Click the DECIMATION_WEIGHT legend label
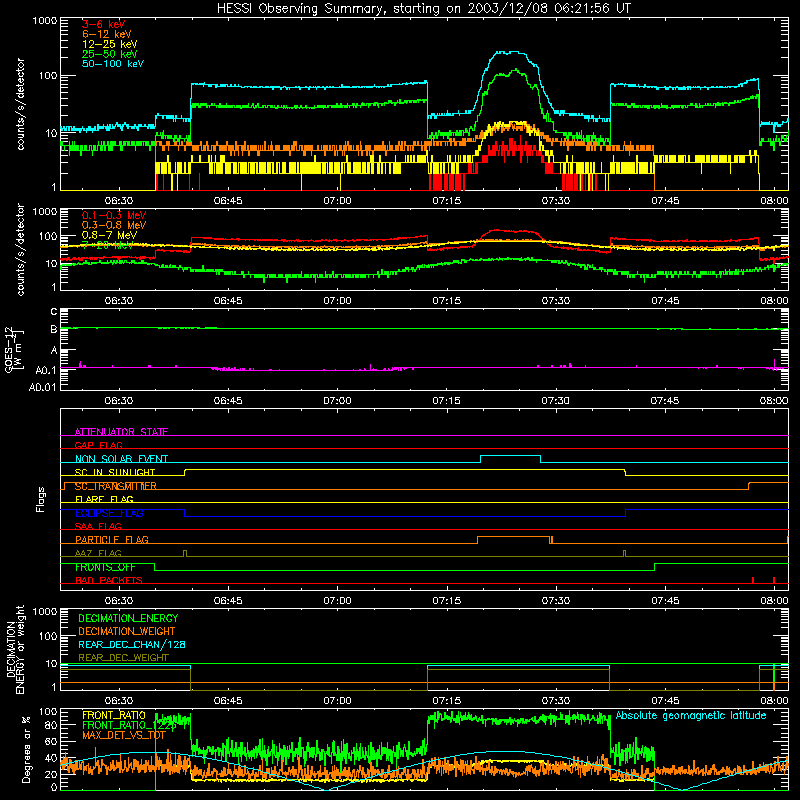 tap(127, 631)
